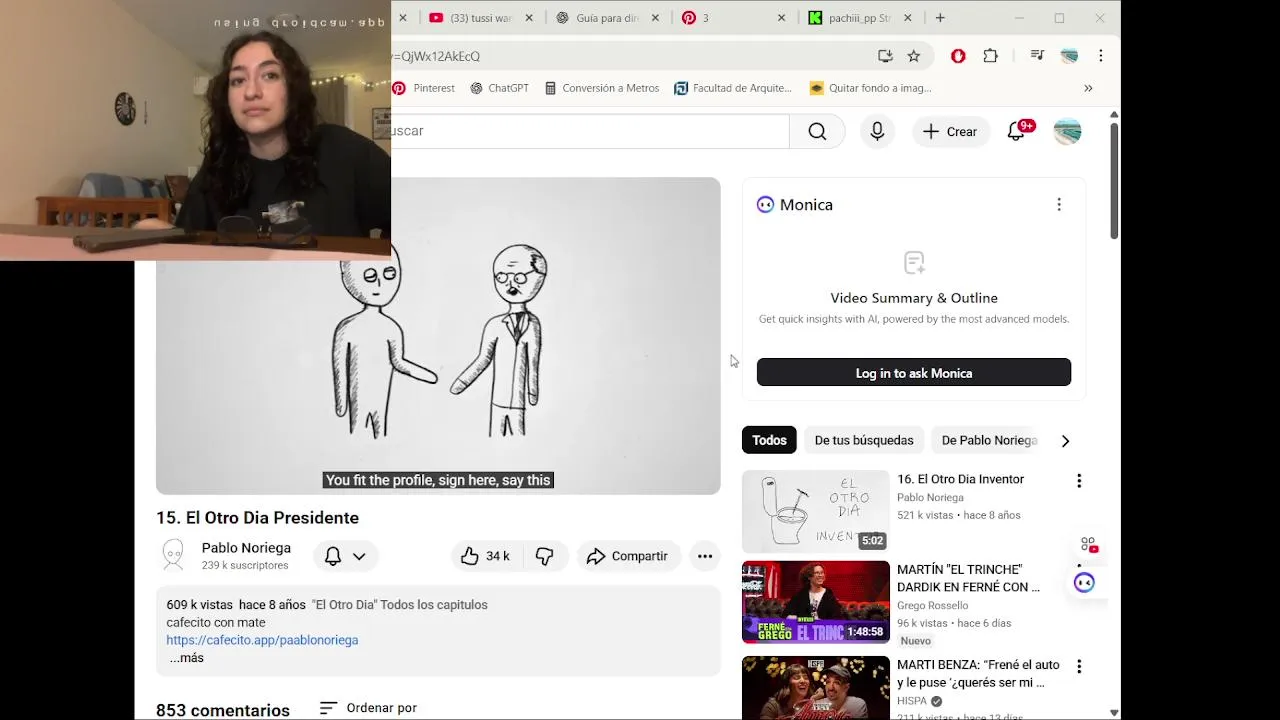Open the cafecito.app/paablonoriega link
This screenshot has height=720, width=1280.
coord(262,640)
